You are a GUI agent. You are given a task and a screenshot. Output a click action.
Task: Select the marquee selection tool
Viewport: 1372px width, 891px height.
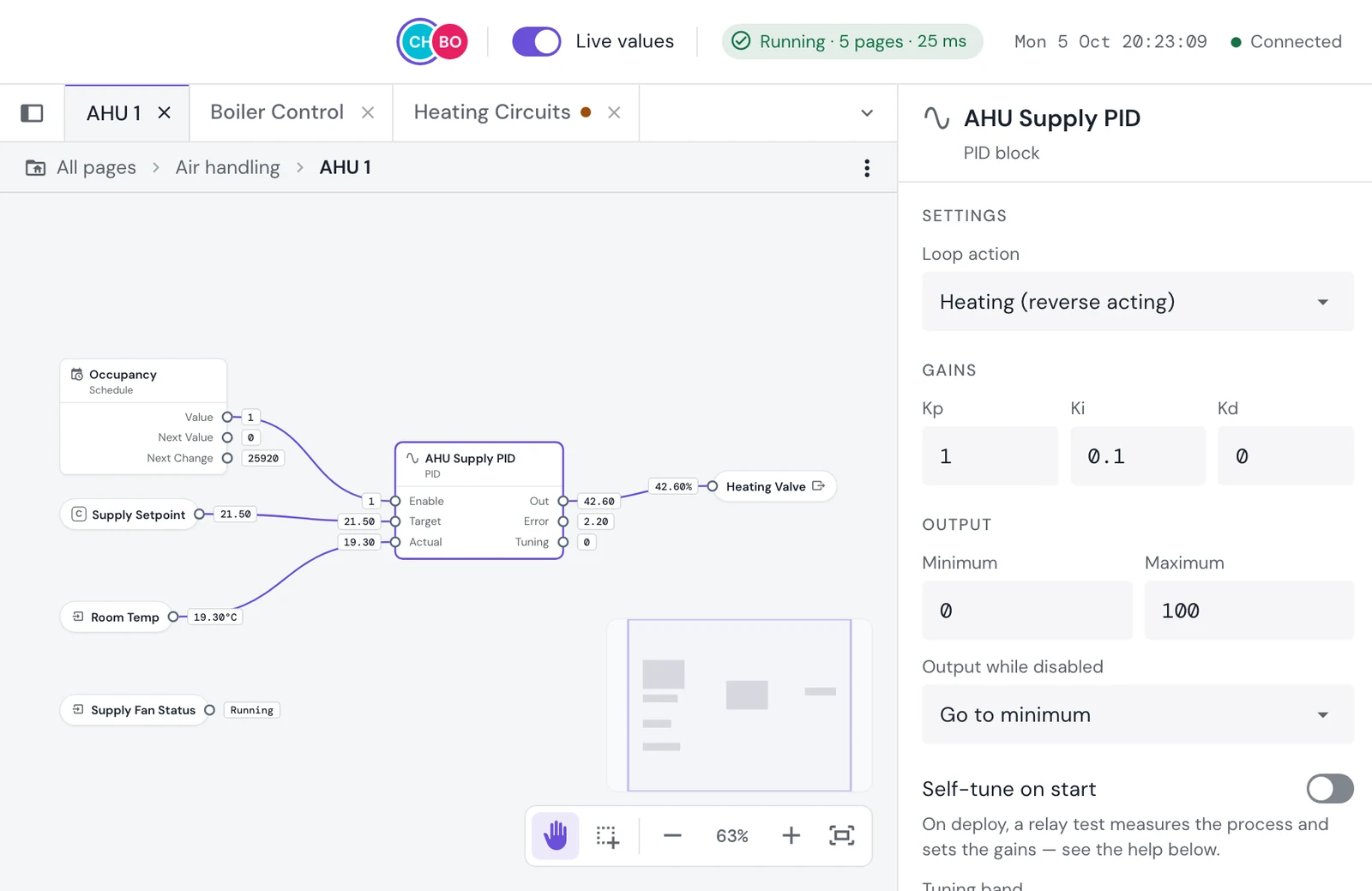608,836
